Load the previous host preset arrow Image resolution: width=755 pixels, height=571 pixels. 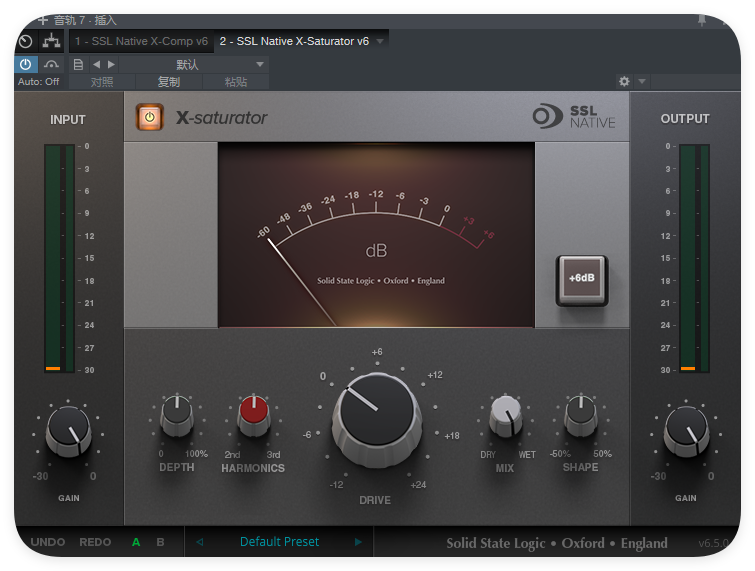pyautogui.click(x=96, y=65)
